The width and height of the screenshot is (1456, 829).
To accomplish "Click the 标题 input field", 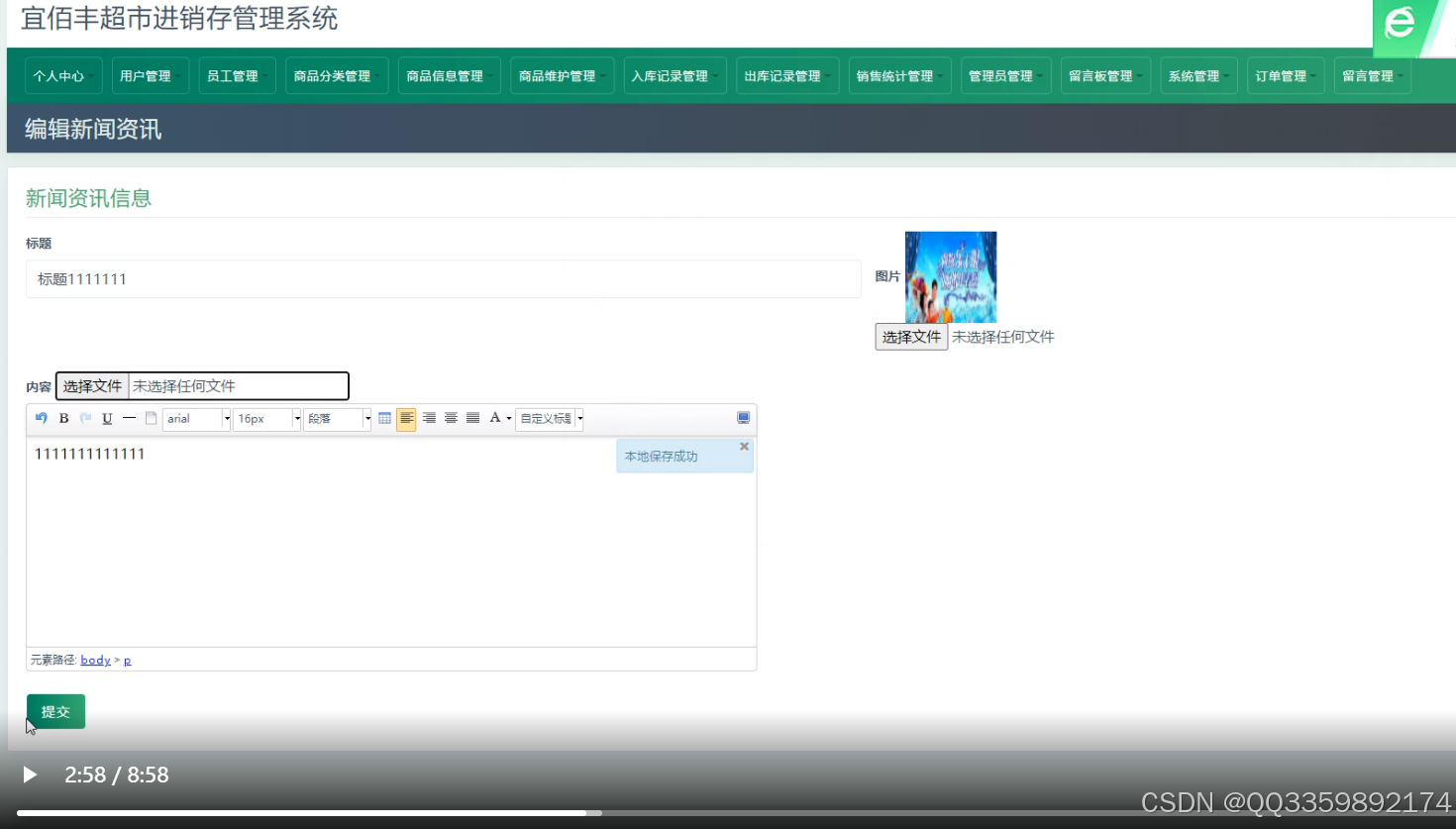I will click(x=444, y=279).
